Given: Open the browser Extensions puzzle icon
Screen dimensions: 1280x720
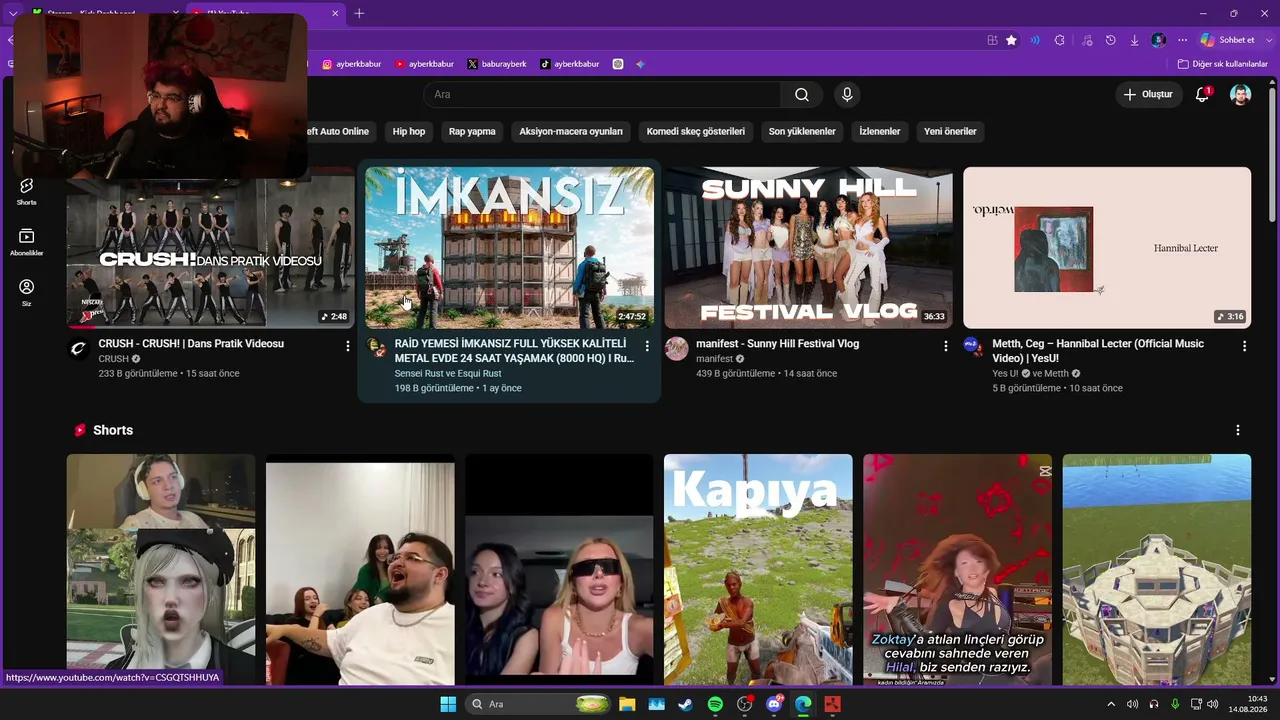Looking at the screenshot, I should 1060,40.
